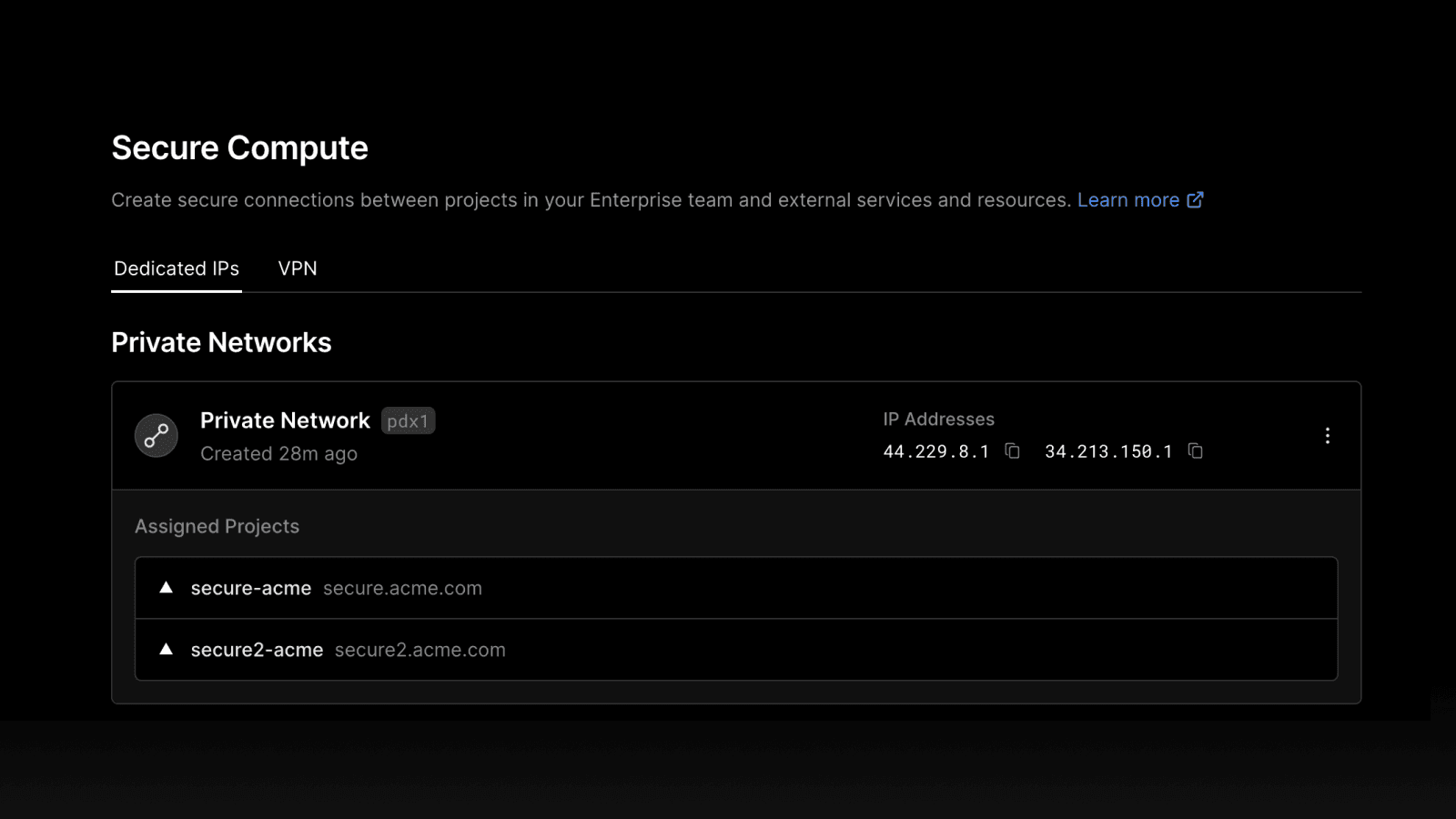Image resolution: width=1456 pixels, height=819 pixels.
Task: Click the Private Network link icon
Action: (157, 436)
